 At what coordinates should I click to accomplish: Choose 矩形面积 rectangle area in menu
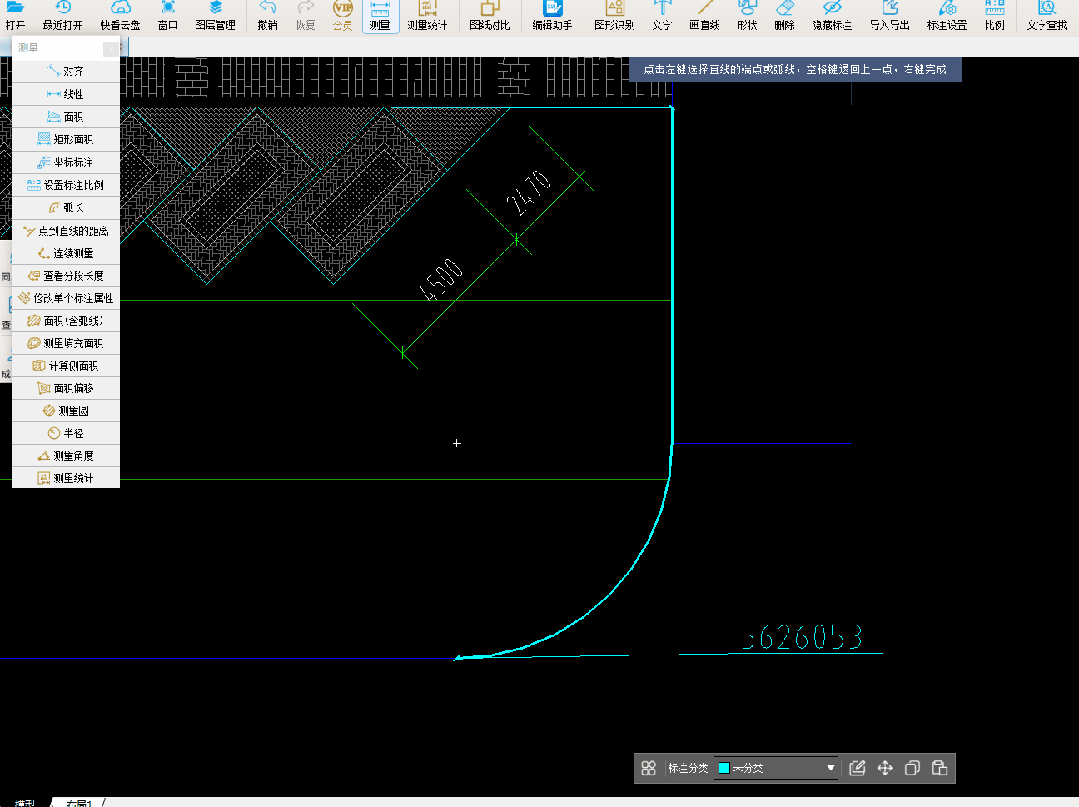(x=66, y=139)
